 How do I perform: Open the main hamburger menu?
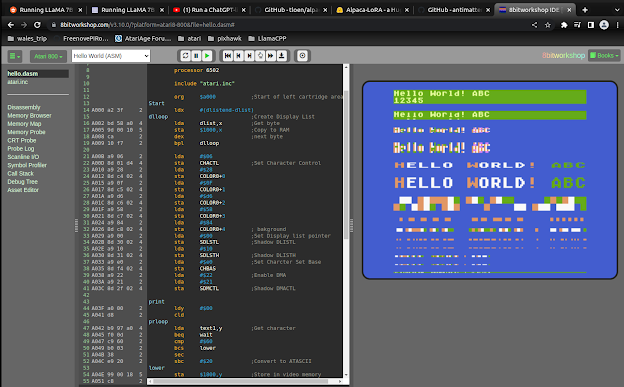[x=15, y=56]
